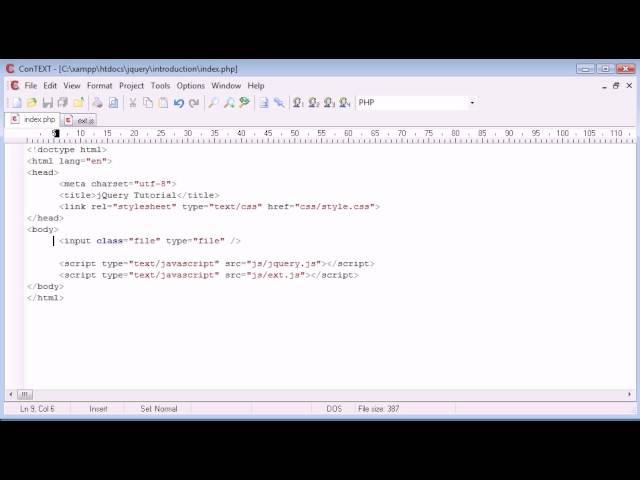Image resolution: width=640 pixels, height=480 pixels.
Task: Click the 'Ln 9, Col 6' status entry
Action: point(37,409)
